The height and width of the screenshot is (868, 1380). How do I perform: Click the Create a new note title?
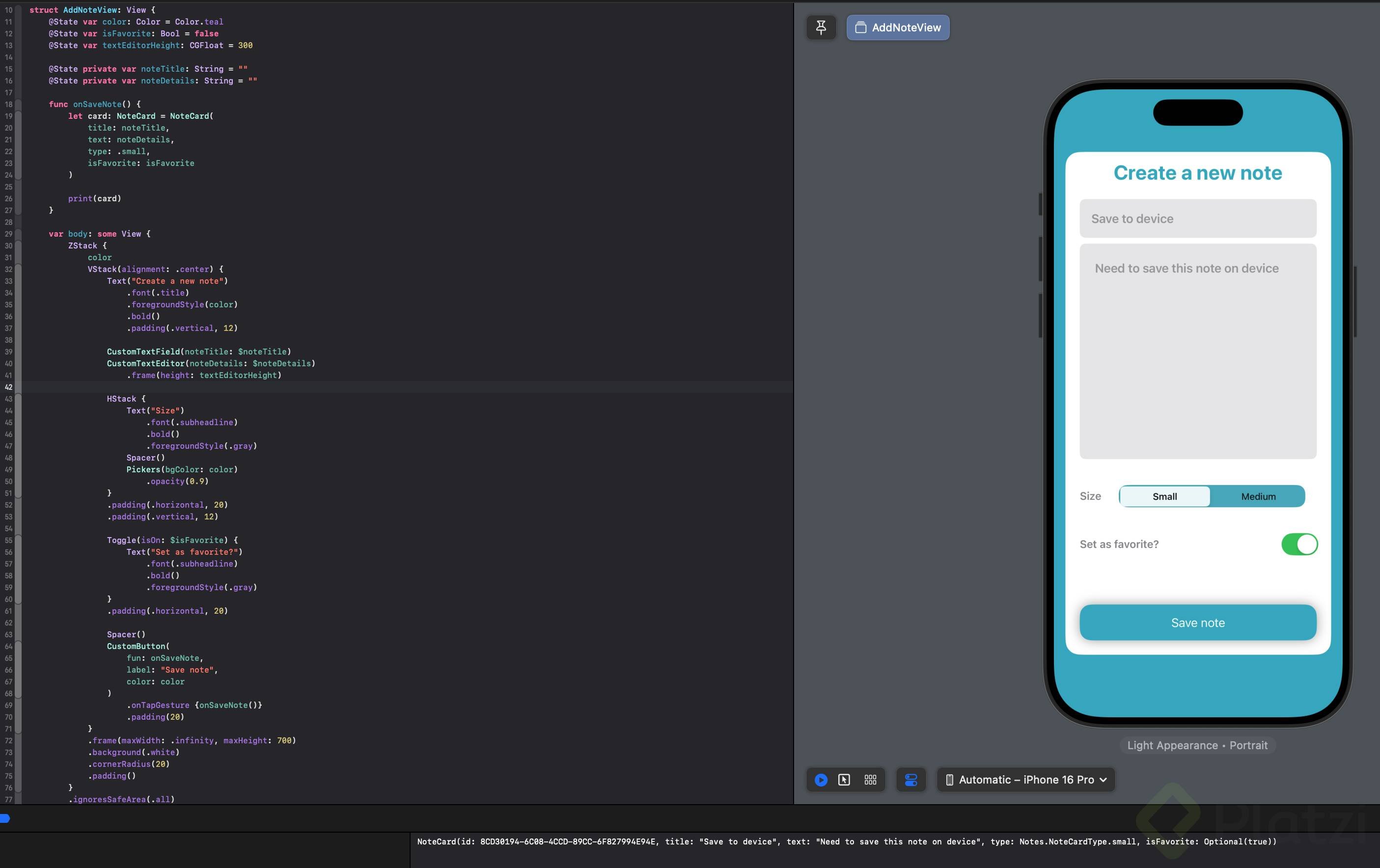(1197, 173)
